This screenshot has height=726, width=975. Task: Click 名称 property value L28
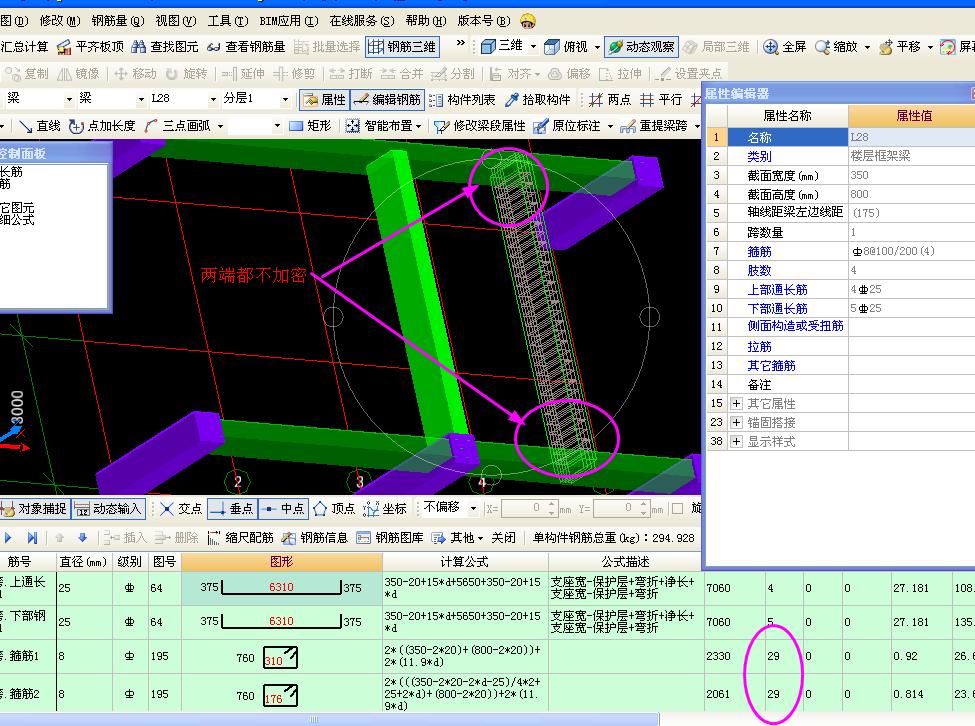(x=912, y=137)
